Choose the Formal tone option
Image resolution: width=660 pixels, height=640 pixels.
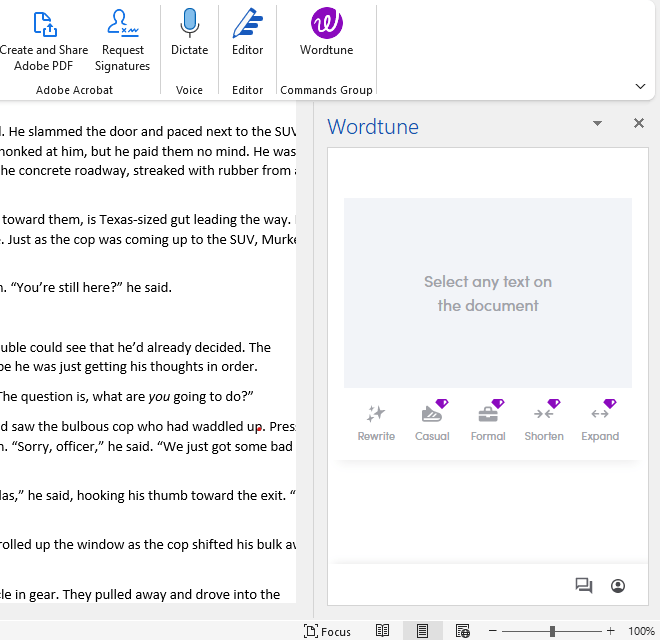click(488, 423)
